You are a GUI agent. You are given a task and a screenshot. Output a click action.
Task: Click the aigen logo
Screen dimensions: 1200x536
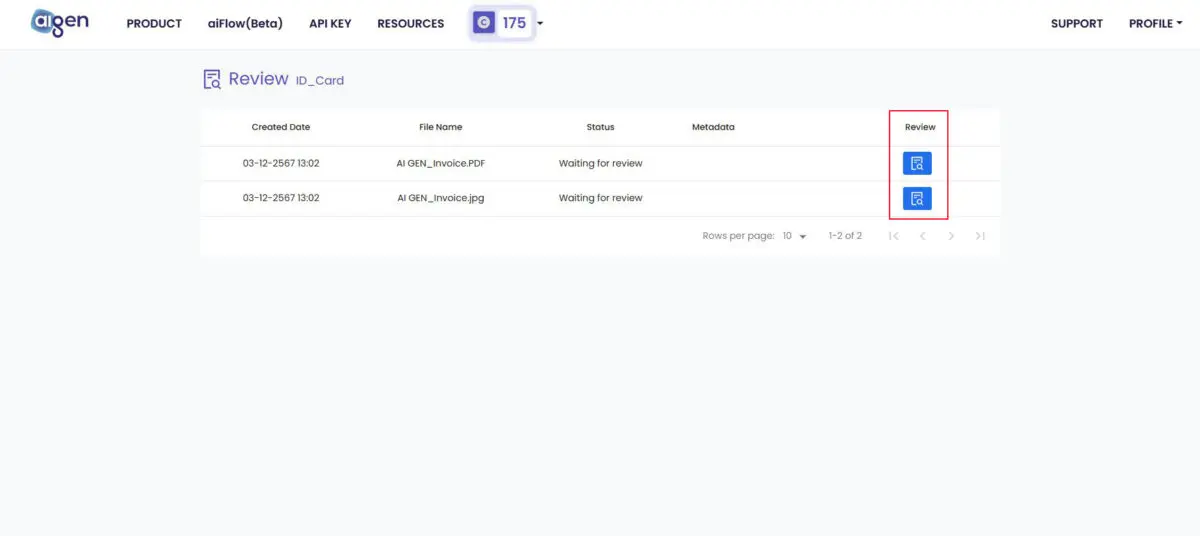tap(60, 22)
